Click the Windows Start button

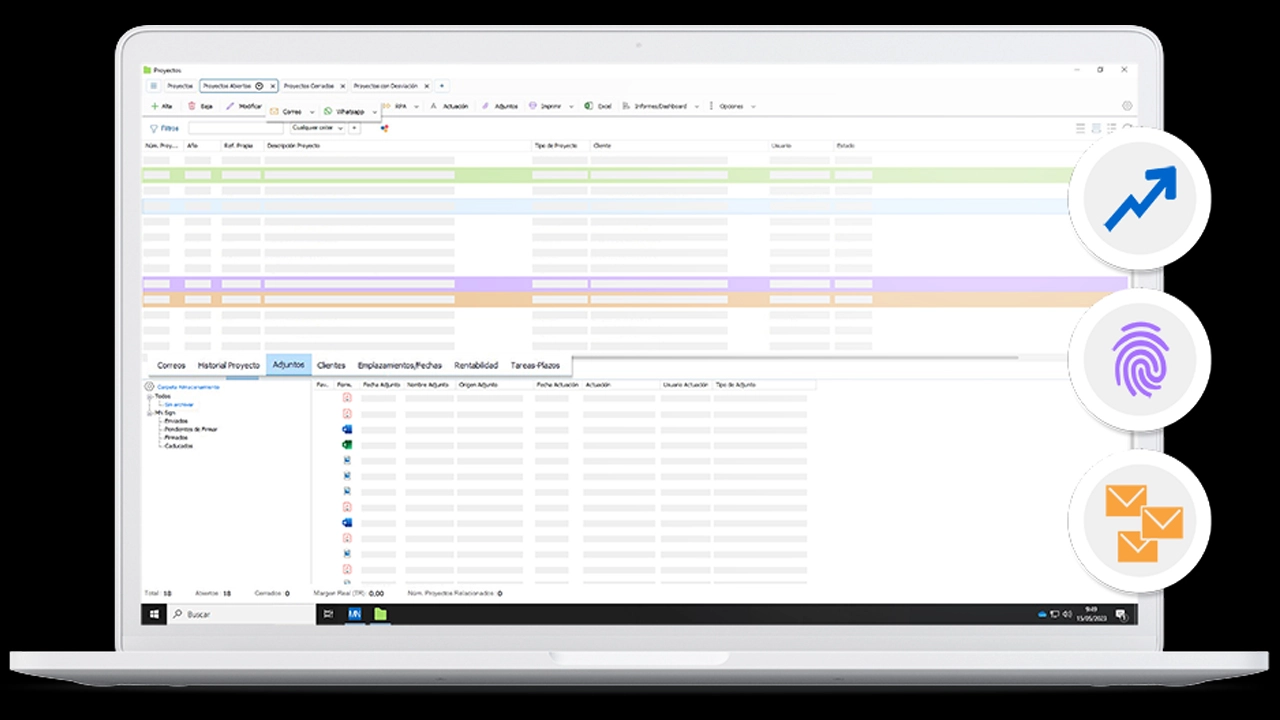pos(155,614)
